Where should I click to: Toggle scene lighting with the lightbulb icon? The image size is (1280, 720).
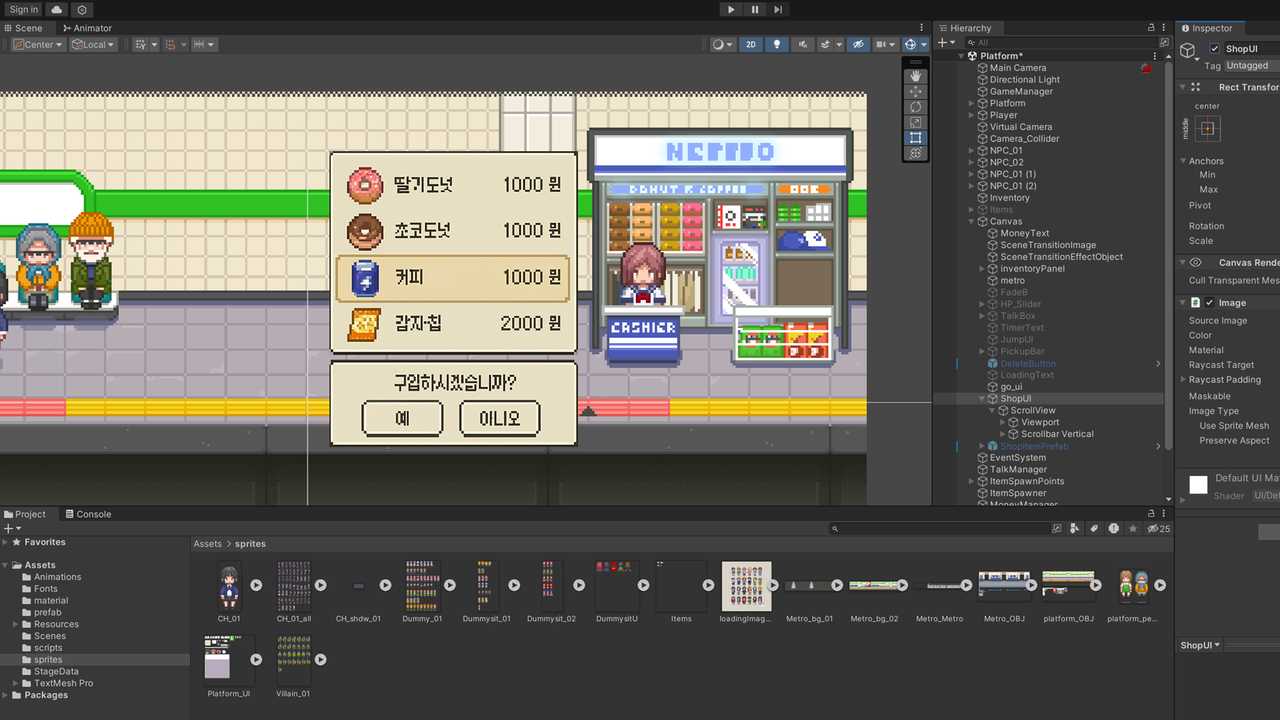776,45
